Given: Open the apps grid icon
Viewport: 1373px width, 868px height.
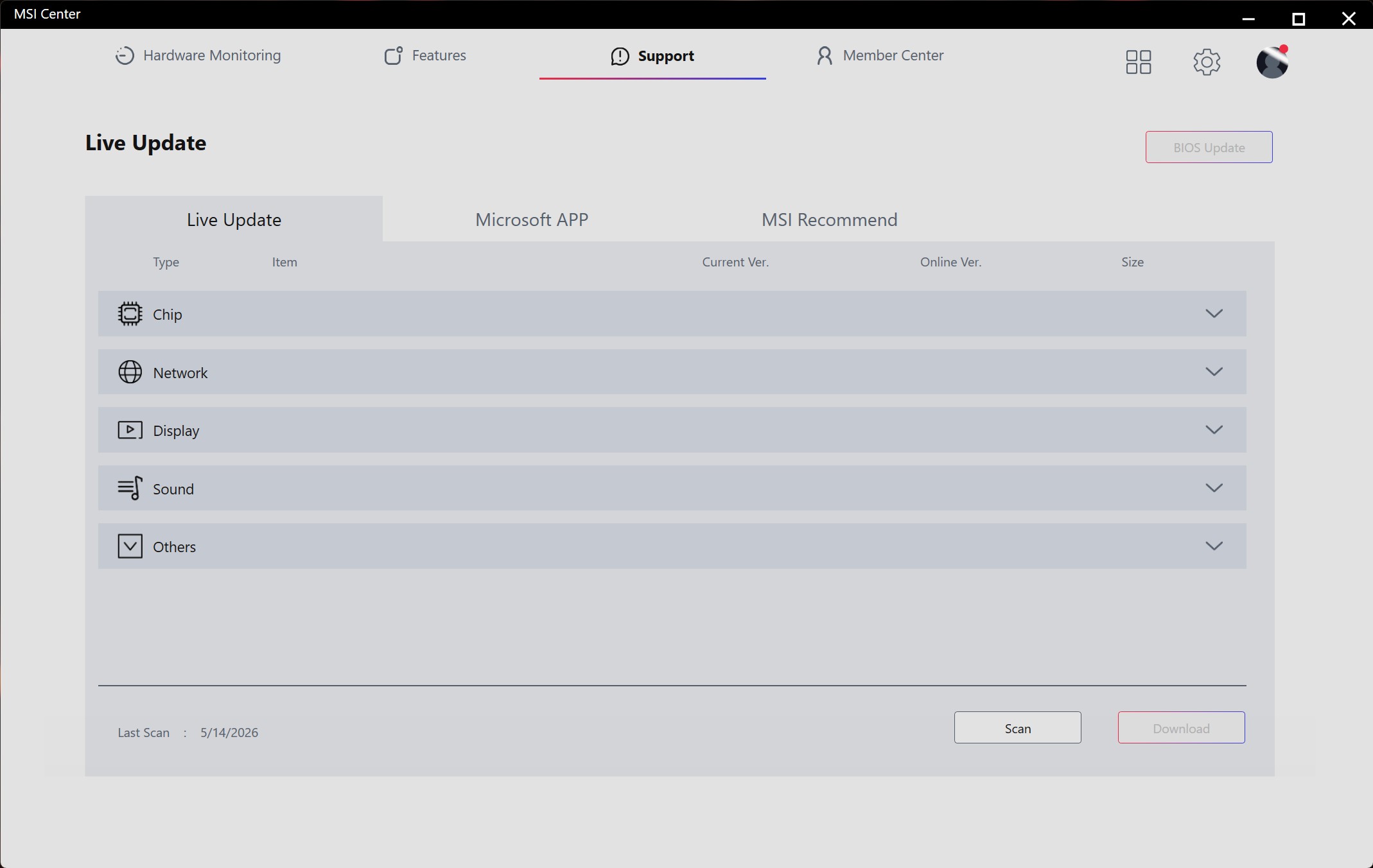Looking at the screenshot, I should click(1138, 62).
